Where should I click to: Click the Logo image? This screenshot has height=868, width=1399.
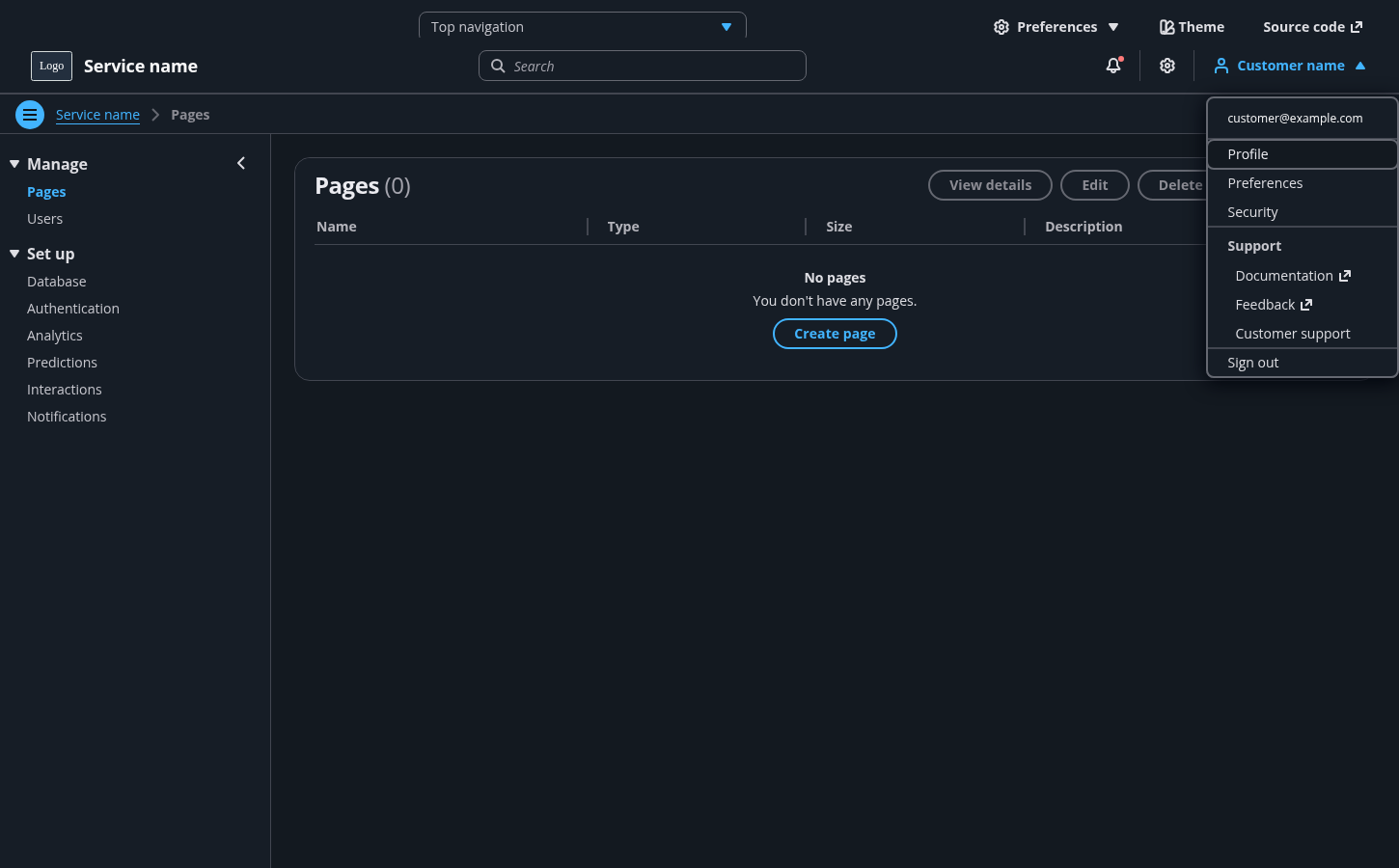pyautogui.click(x=51, y=66)
